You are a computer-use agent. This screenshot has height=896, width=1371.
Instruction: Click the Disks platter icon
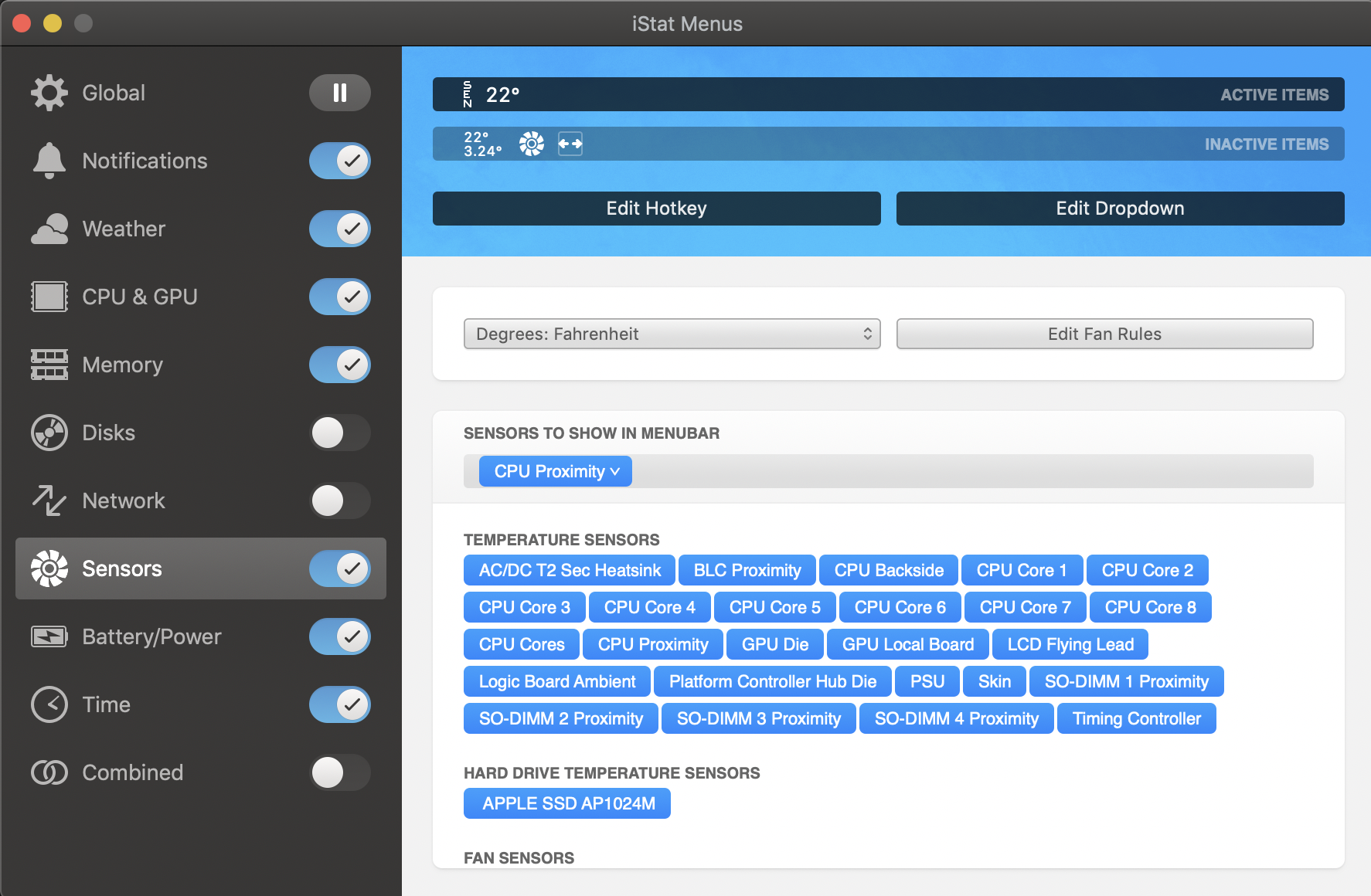coord(49,433)
